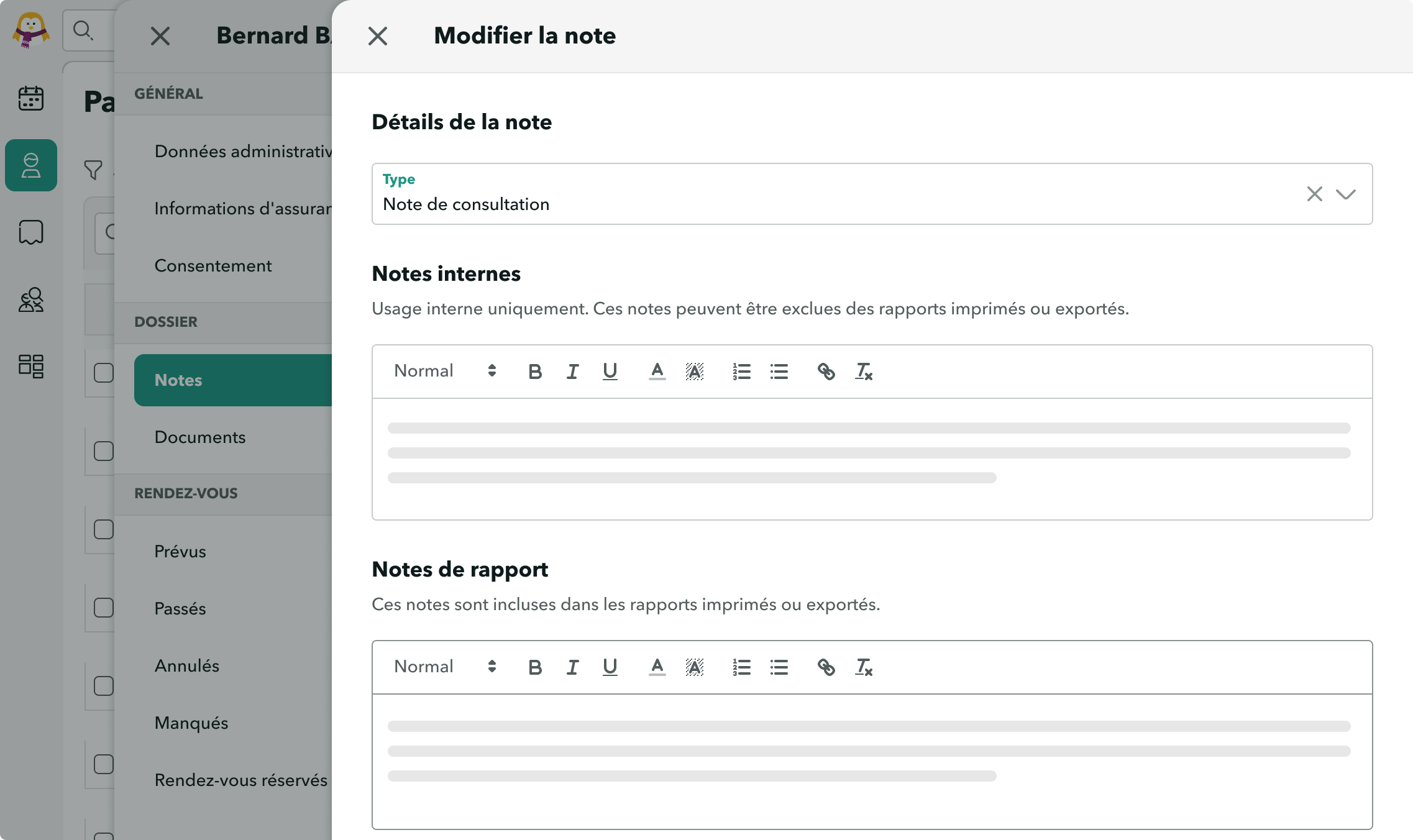Screen dimensions: 1413x840
Task: Apply bold formatting in the internal notes editor
Action: [x=534, y=371]
